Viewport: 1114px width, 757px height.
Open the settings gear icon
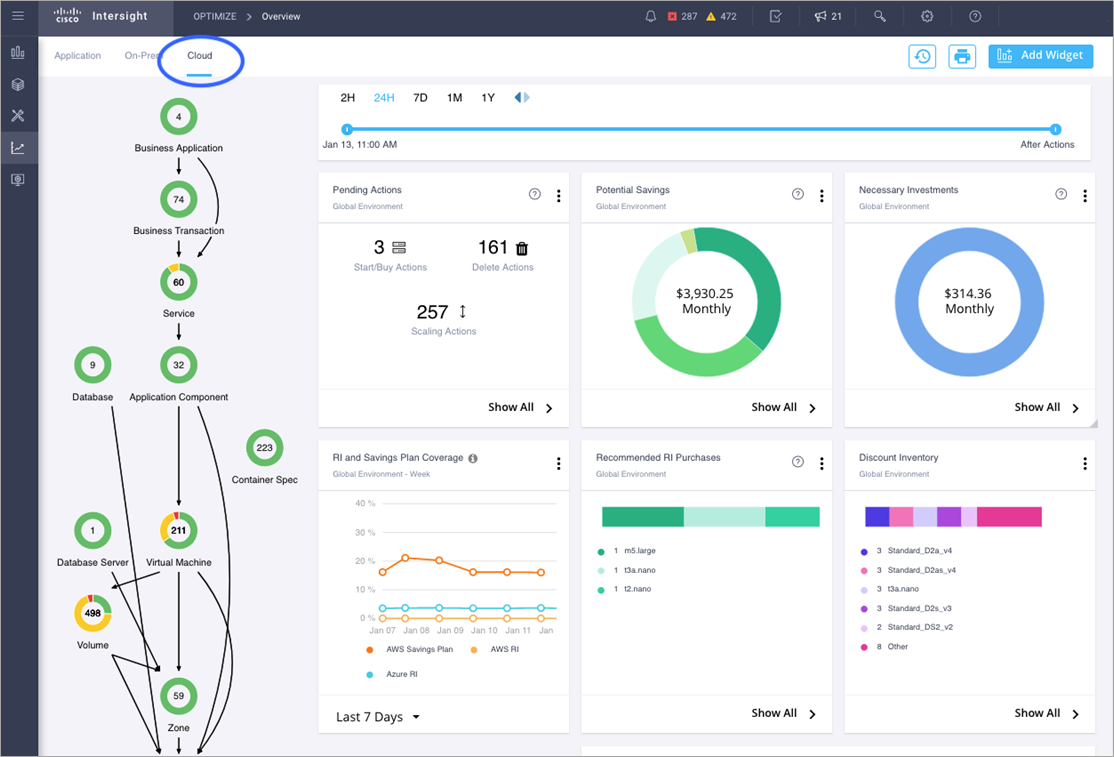point(927,16)
